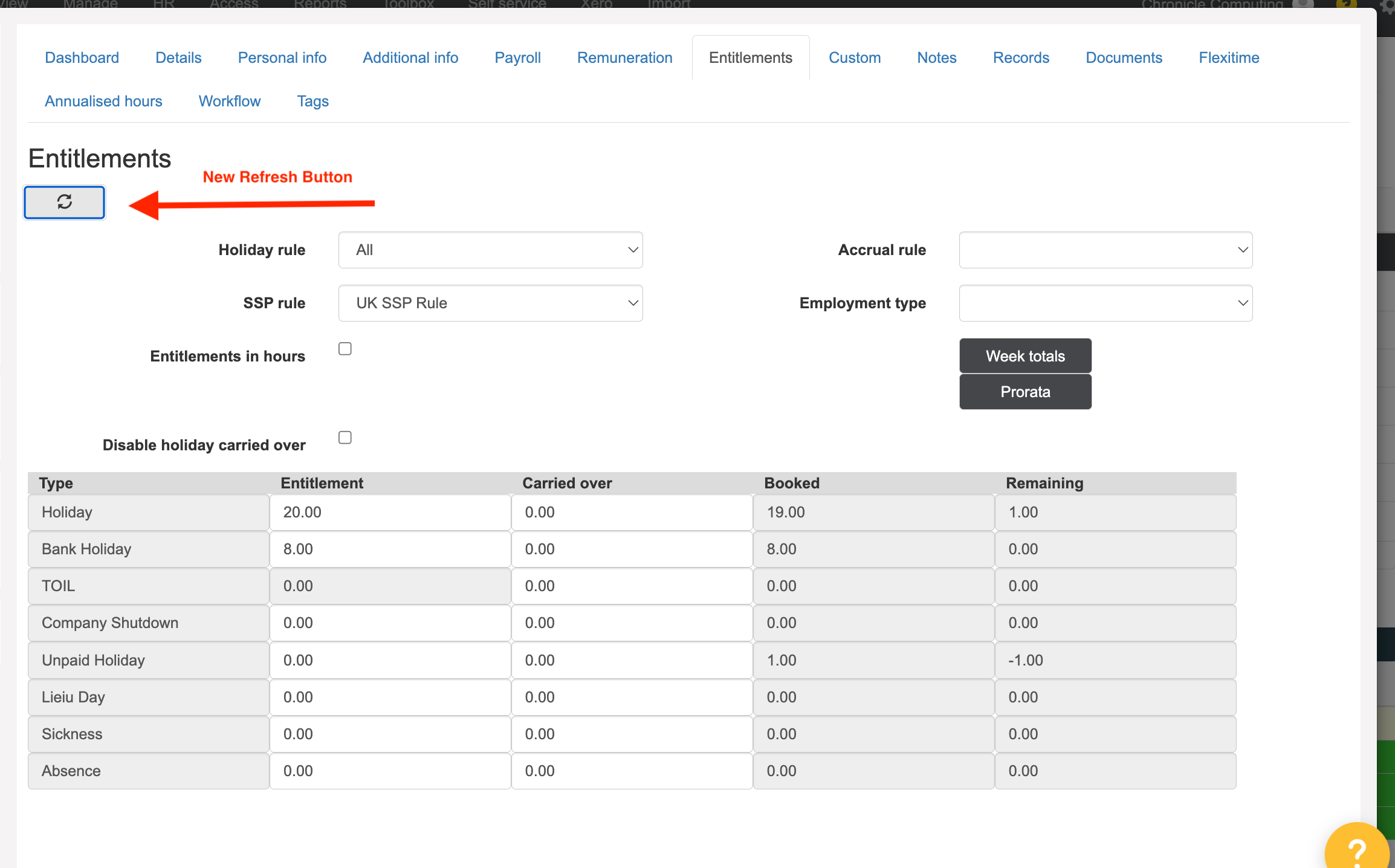Image resolution: width=1395 pixels, height=868 pixels.
Task: Open the Accrual rule dropdown
Action: pos(1105,250)
